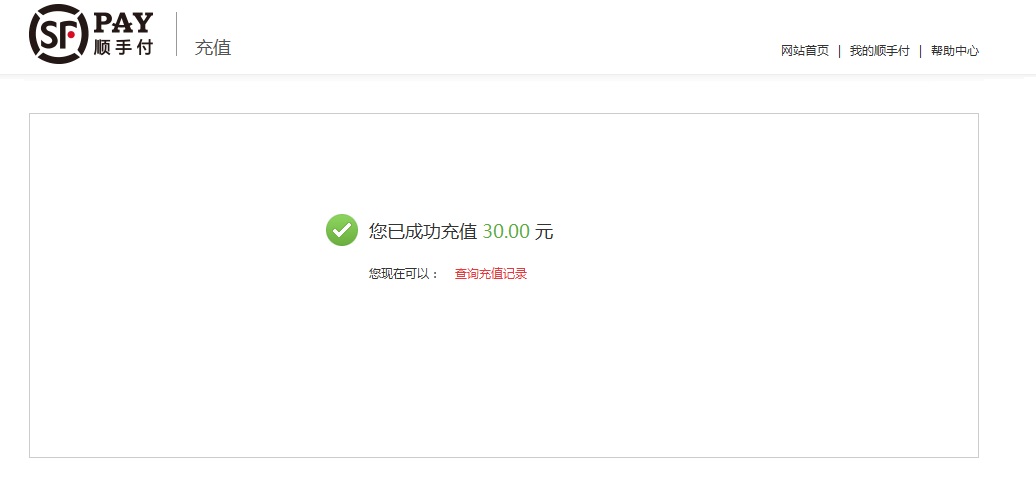Click divider line between logo and 充值
Image resolution: width=1036 pixels, height=488 pixels.
[x=176, y=34]
